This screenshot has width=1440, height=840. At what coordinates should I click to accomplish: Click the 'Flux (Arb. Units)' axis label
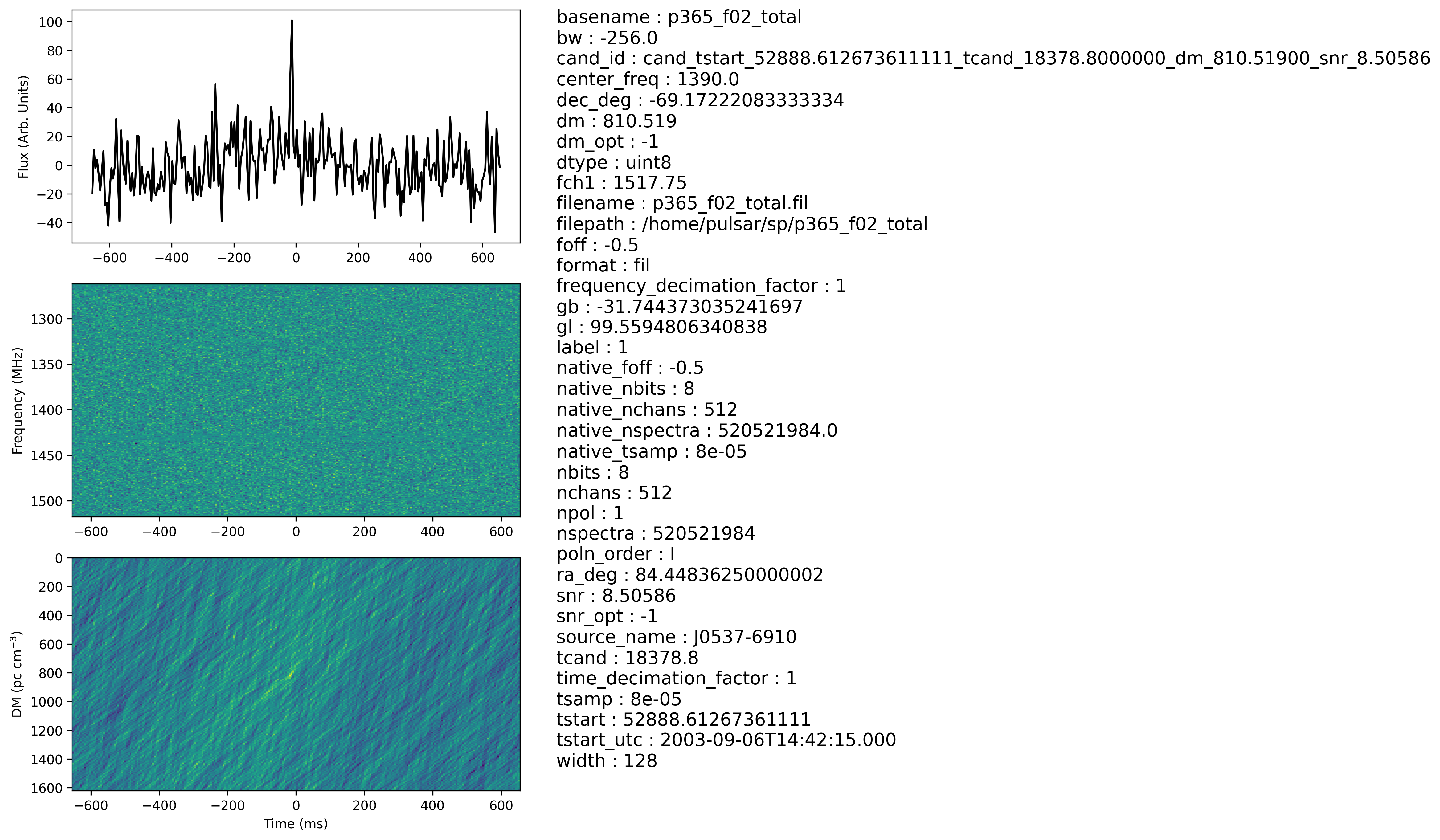(23, 127)
